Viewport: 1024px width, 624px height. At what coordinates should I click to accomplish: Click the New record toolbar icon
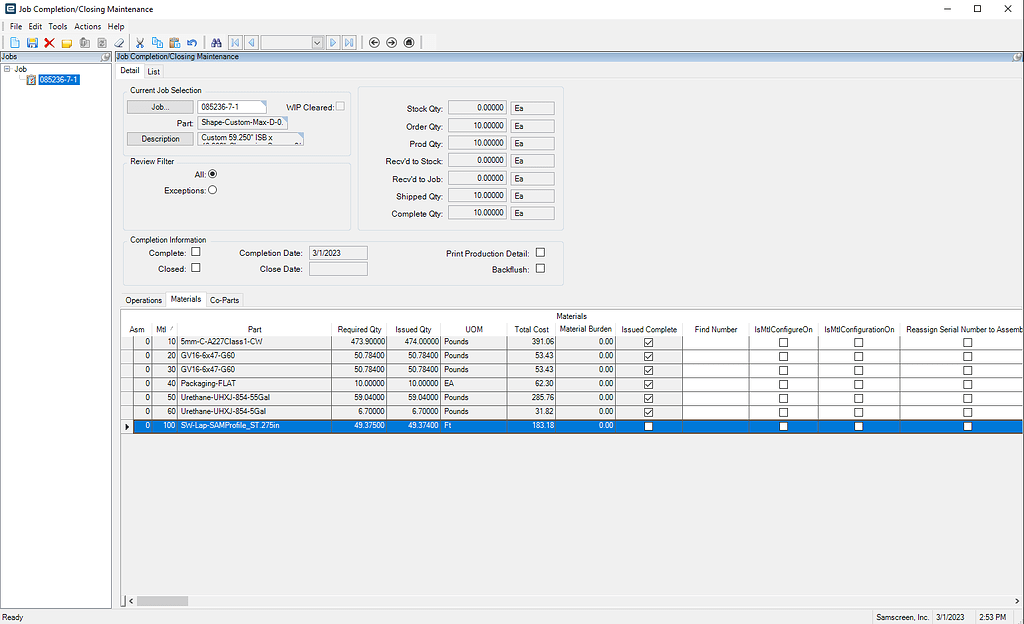(15, 42)
